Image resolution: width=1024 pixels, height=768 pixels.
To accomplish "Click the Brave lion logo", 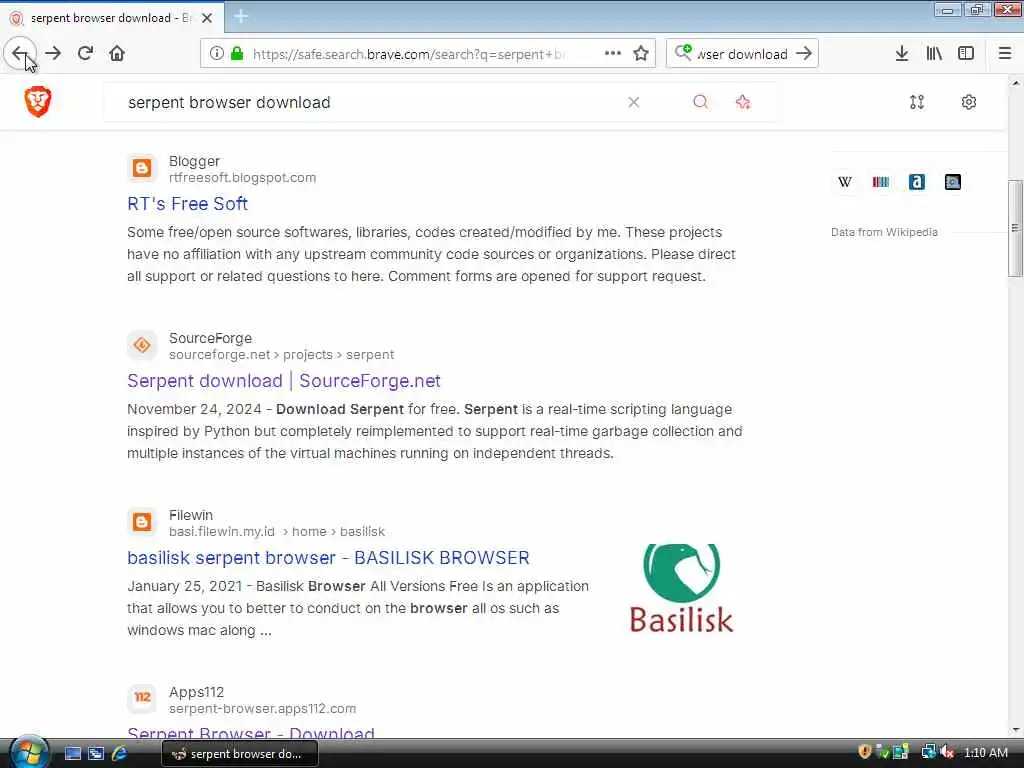I will point(38,101).
